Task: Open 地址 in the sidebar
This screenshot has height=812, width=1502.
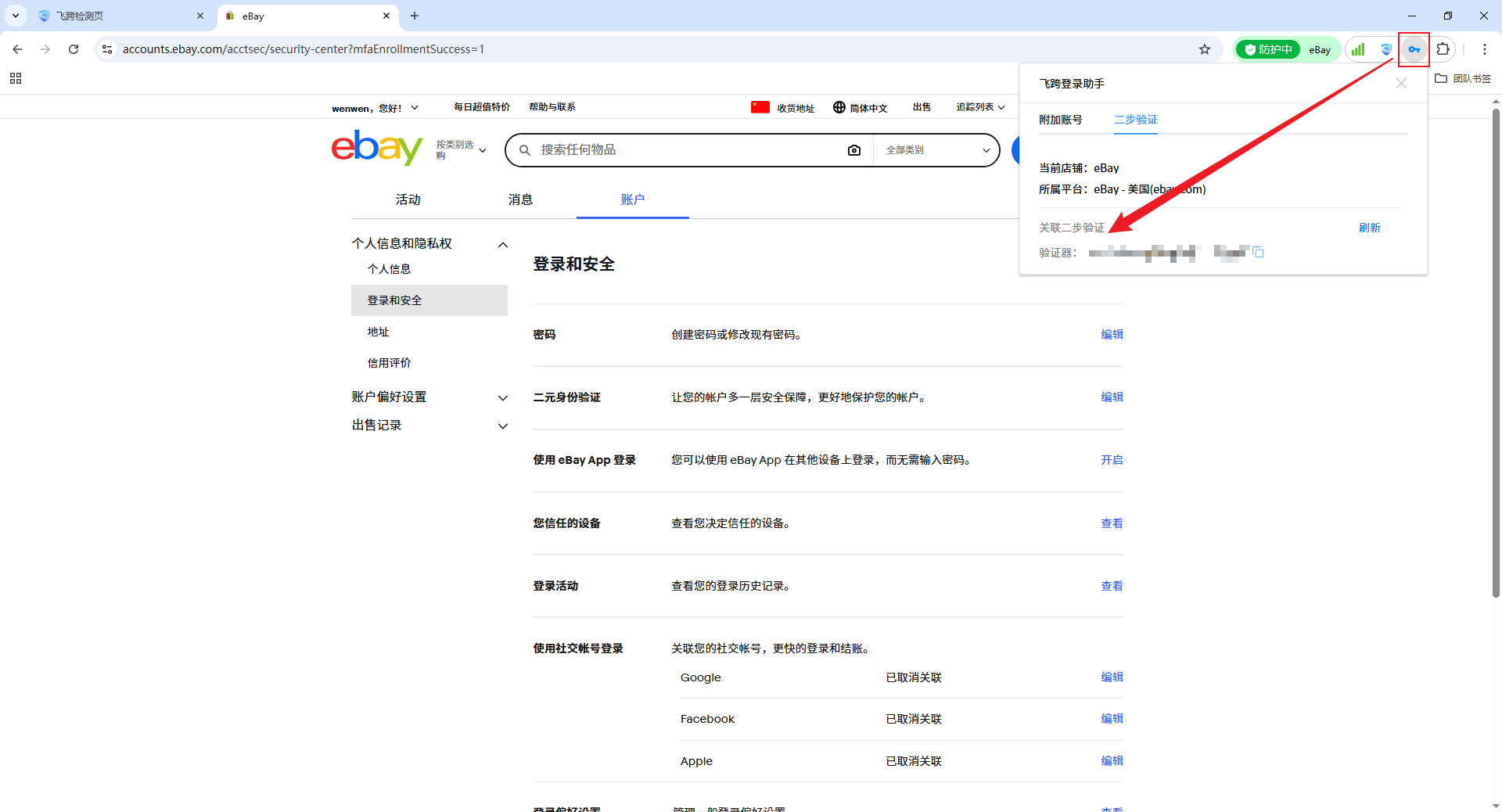Action: click(379, 332)
